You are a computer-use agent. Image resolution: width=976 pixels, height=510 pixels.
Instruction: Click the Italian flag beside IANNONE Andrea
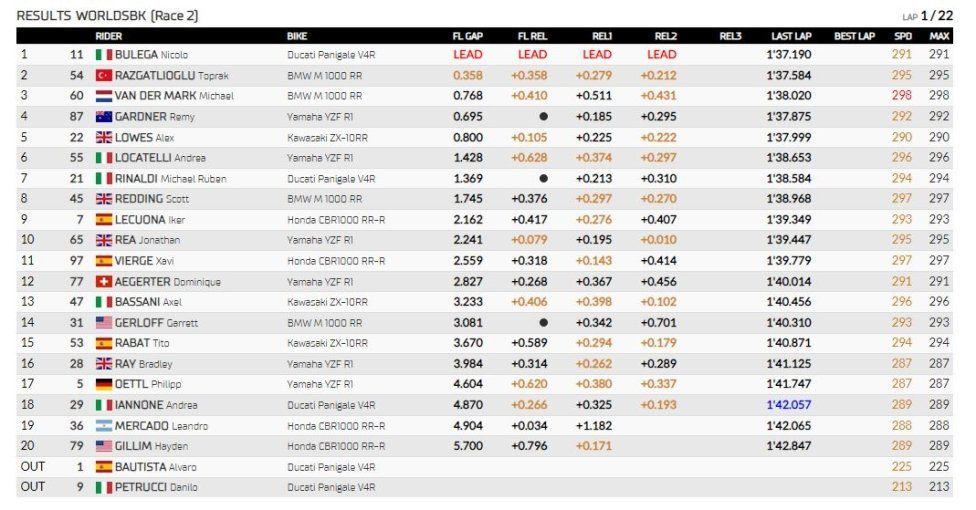[103, 405]
